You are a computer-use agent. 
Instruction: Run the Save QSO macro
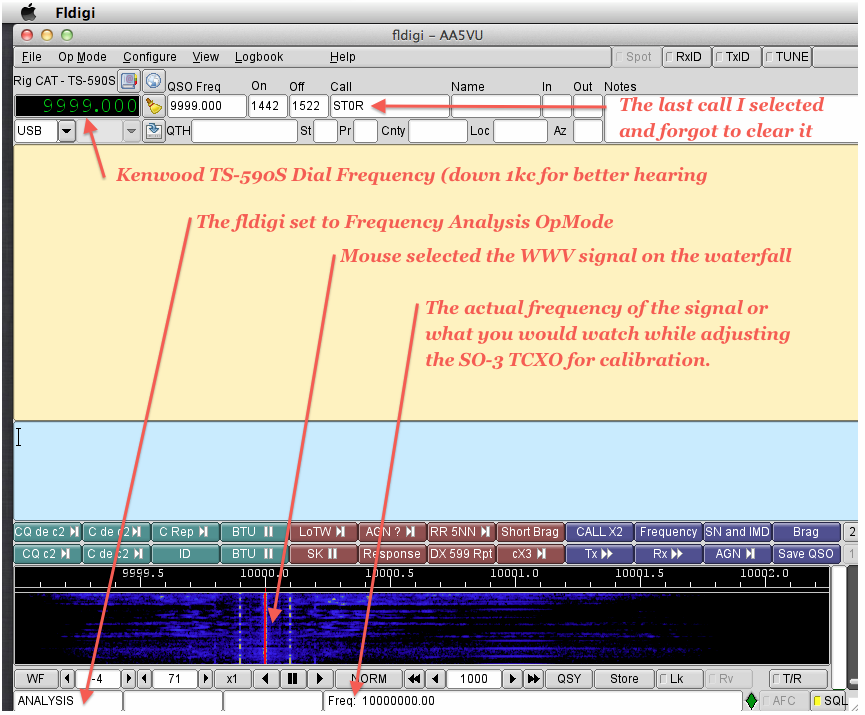806,554
